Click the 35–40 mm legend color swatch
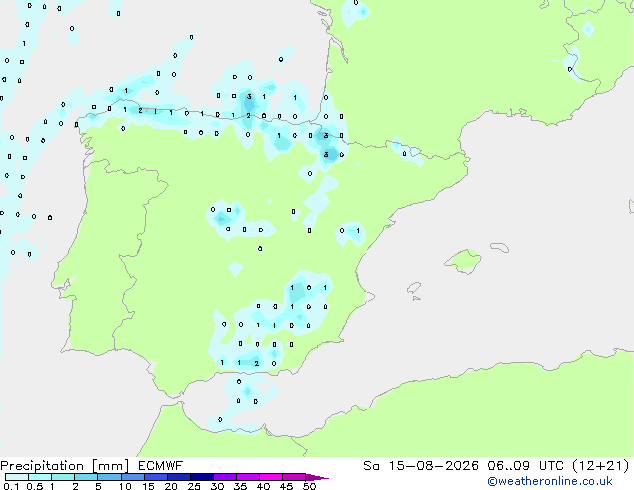Viewport: 634px width, 490px height. pyautogui.click(x=247, y=477)
